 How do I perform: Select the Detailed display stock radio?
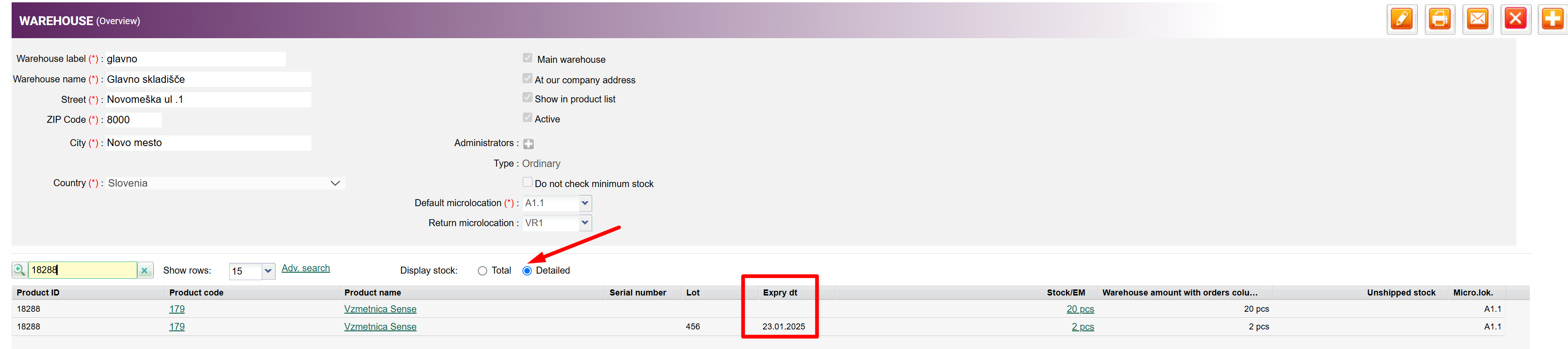(527, 271)
